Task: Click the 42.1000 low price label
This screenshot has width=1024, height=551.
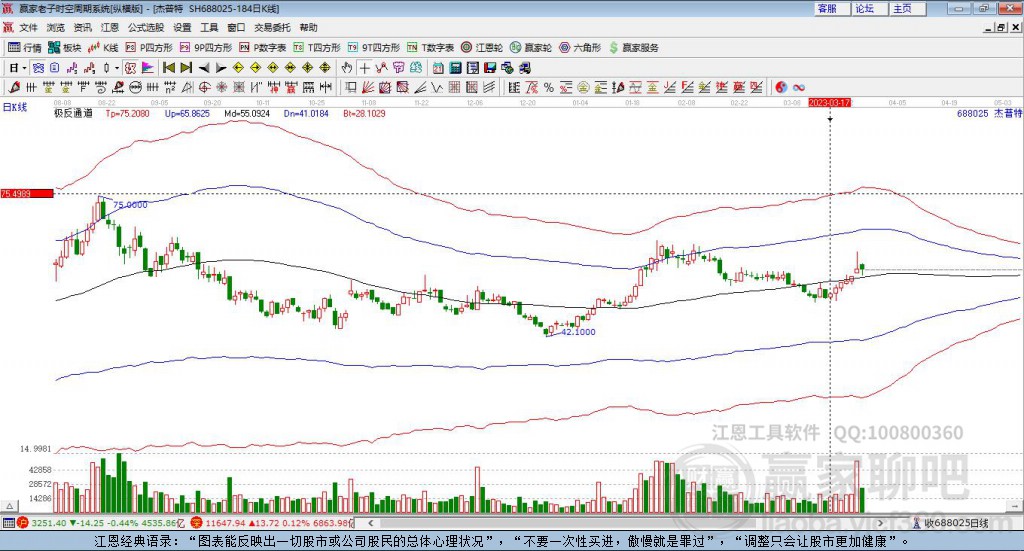Action: (578, 332)
